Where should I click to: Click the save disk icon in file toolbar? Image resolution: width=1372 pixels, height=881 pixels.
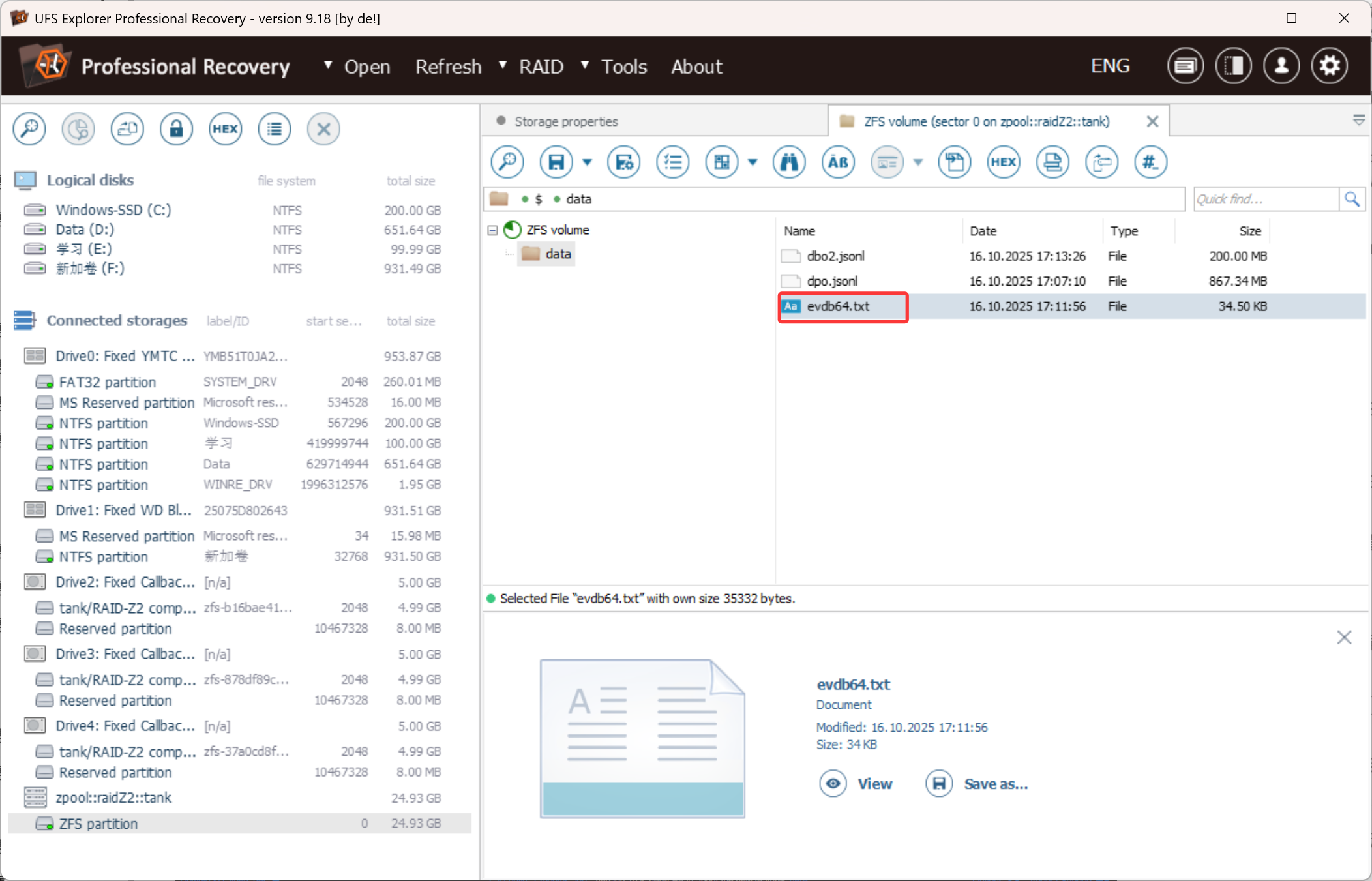(x=556, y=162)
